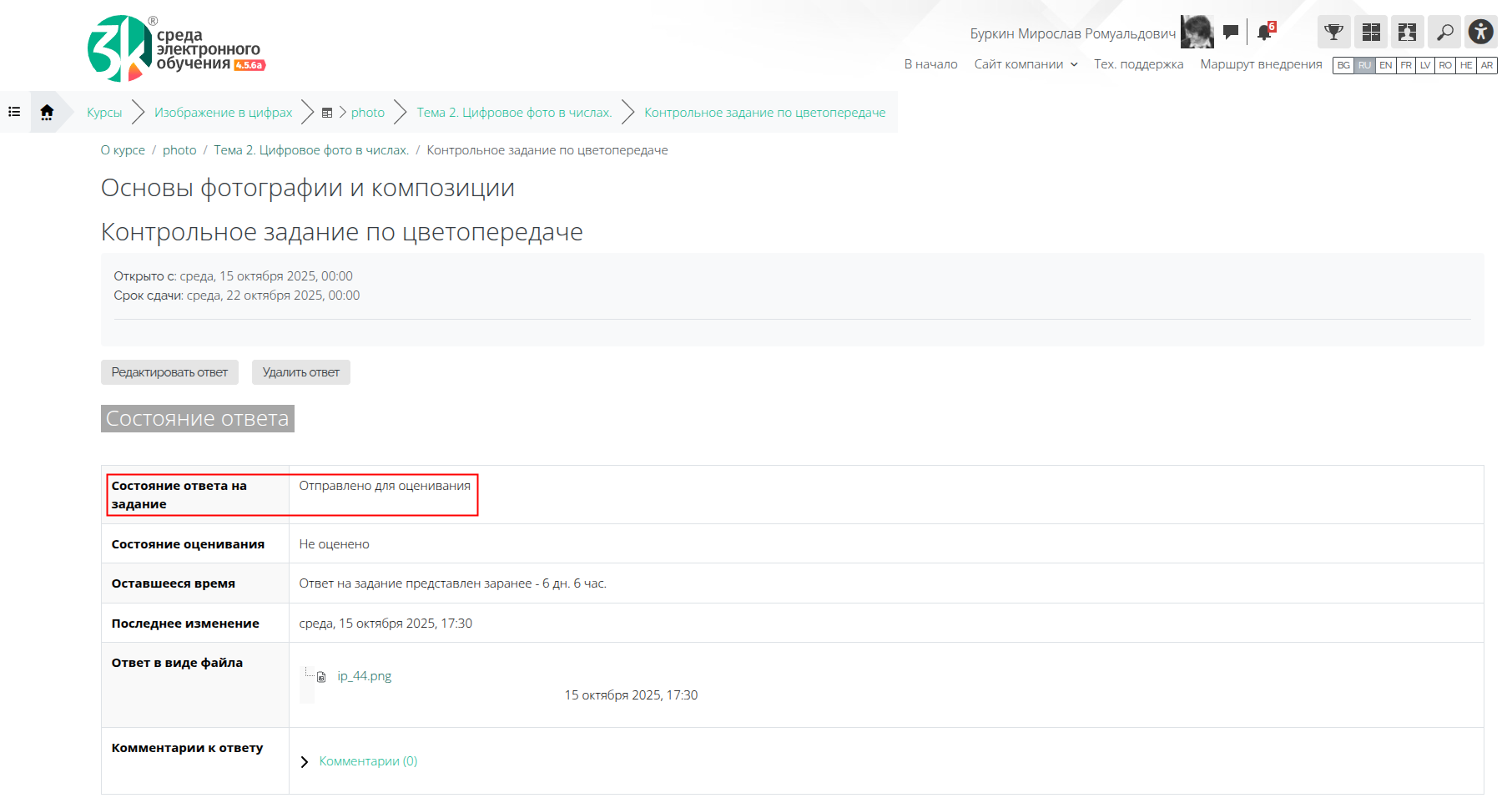Image resolution: width=1512 pixels, height=803 pixels.
Task: Open the Тех. поддержка menu item
Action: coord(1138,64)
